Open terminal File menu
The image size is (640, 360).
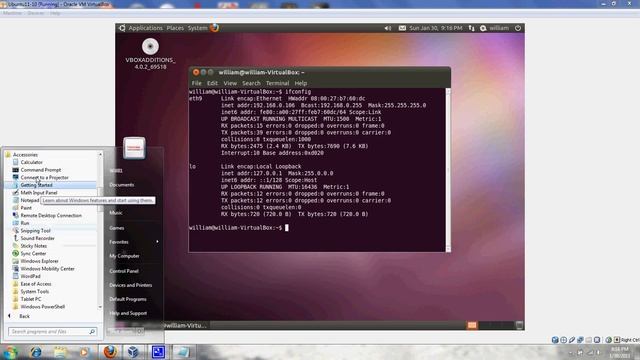pos(196,83)
